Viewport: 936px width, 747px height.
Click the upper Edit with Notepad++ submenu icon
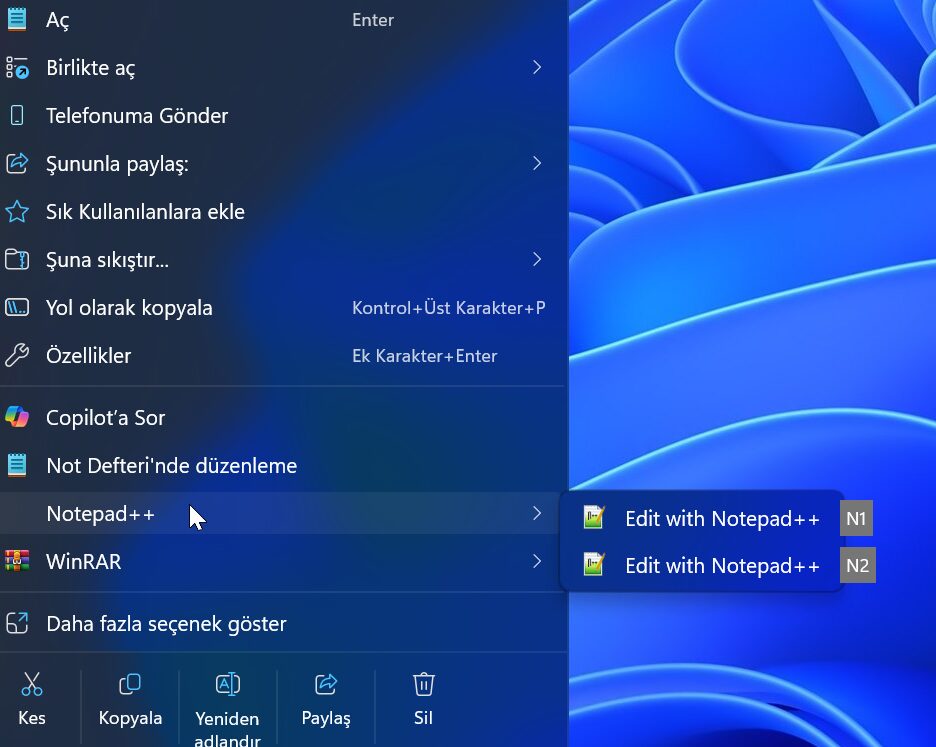pyautogui.click(x=594, y=518)
